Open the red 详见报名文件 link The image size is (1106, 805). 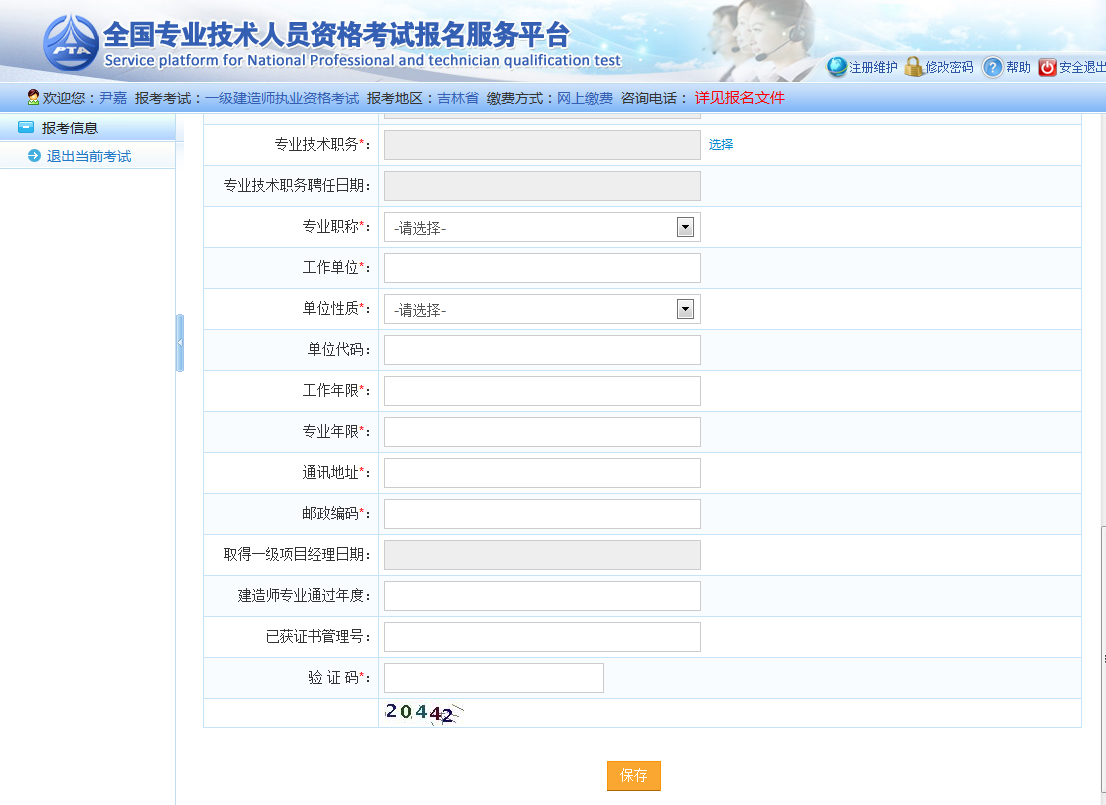(x=739, y=98)
